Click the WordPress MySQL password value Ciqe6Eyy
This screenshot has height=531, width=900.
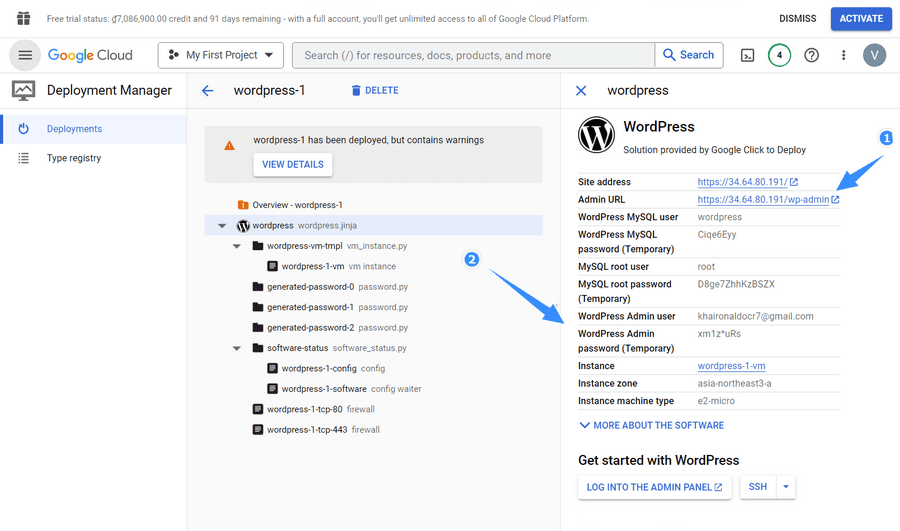[x=717, y=235]
